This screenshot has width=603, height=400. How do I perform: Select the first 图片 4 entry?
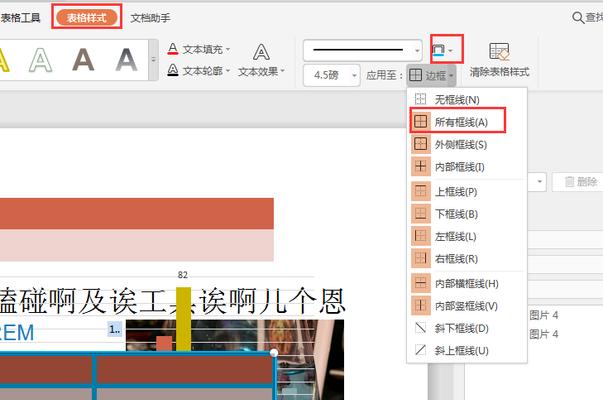544,315
